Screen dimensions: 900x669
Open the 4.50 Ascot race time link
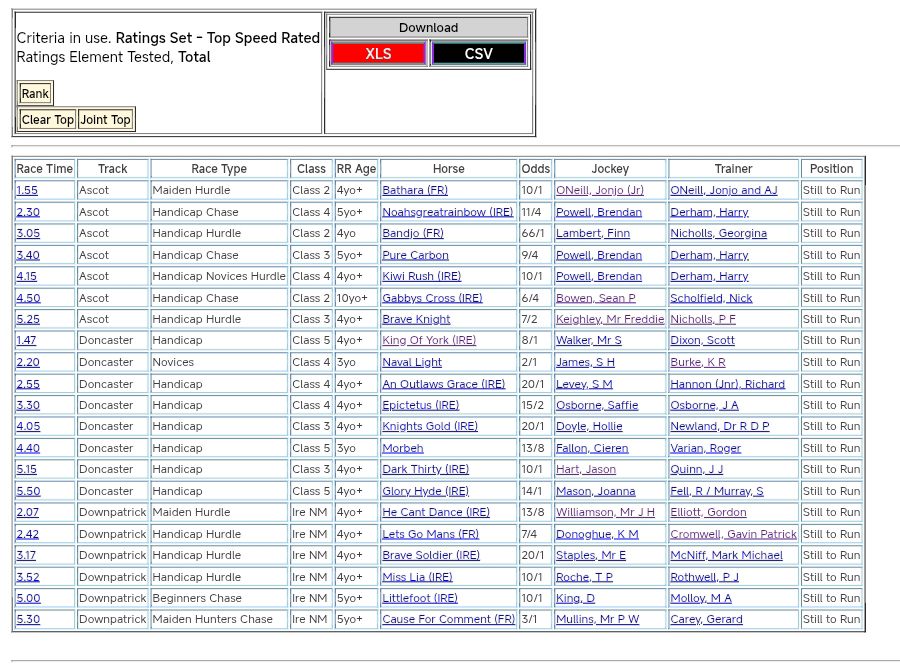[x=28, y=298]
